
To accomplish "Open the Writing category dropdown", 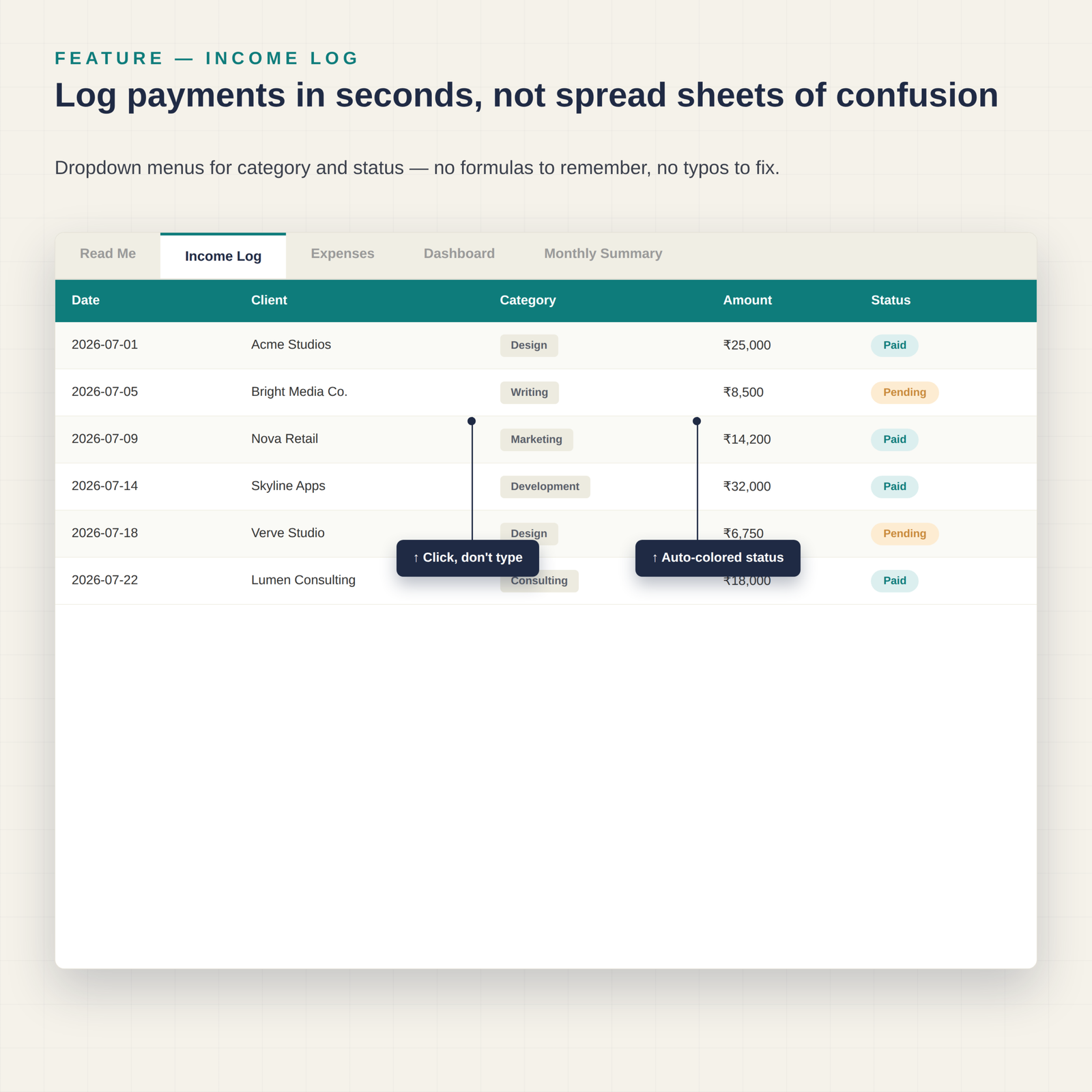I will click(x=530, y=392).
